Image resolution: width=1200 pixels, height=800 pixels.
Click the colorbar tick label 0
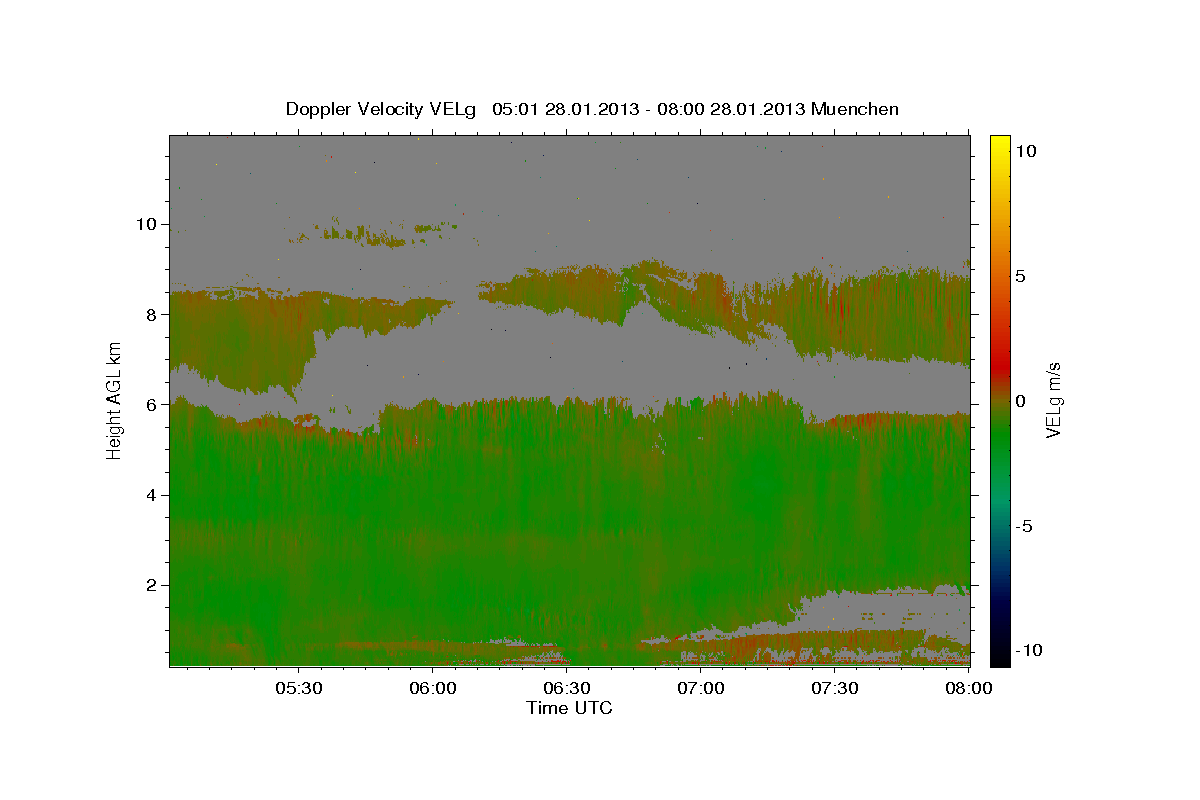pyautogui.click(x=1022, y=401)
